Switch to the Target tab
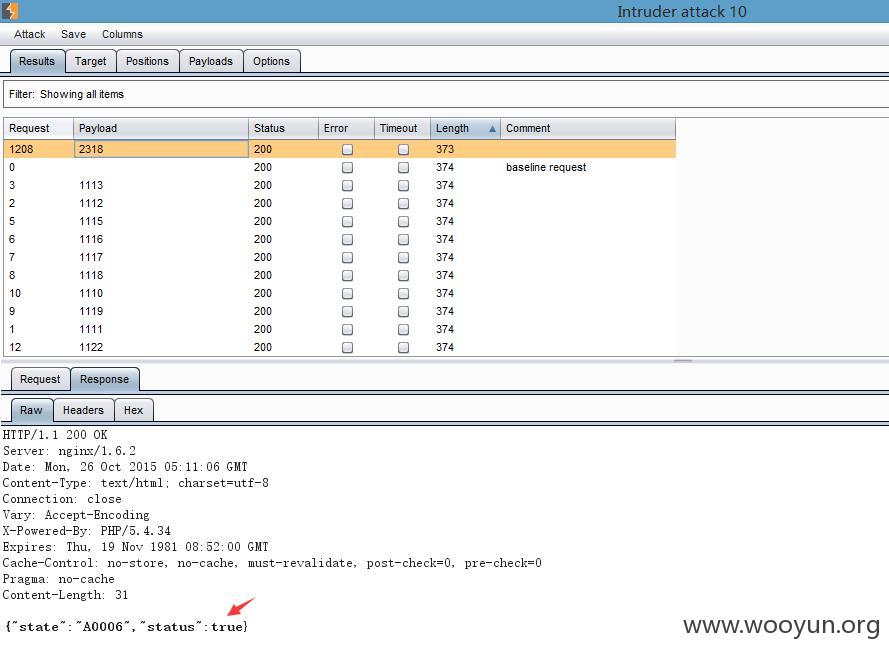 (x=91, y=61)
